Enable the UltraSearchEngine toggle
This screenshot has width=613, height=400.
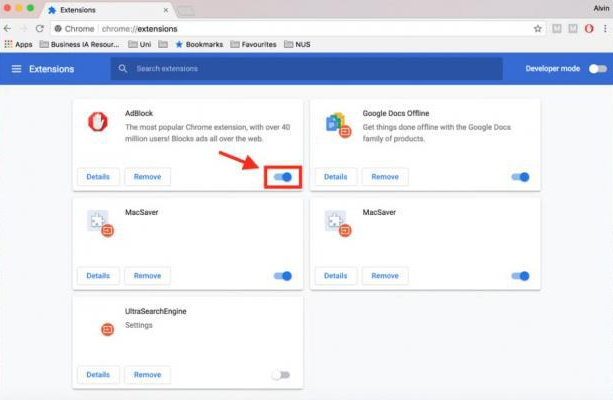[281, 375]
